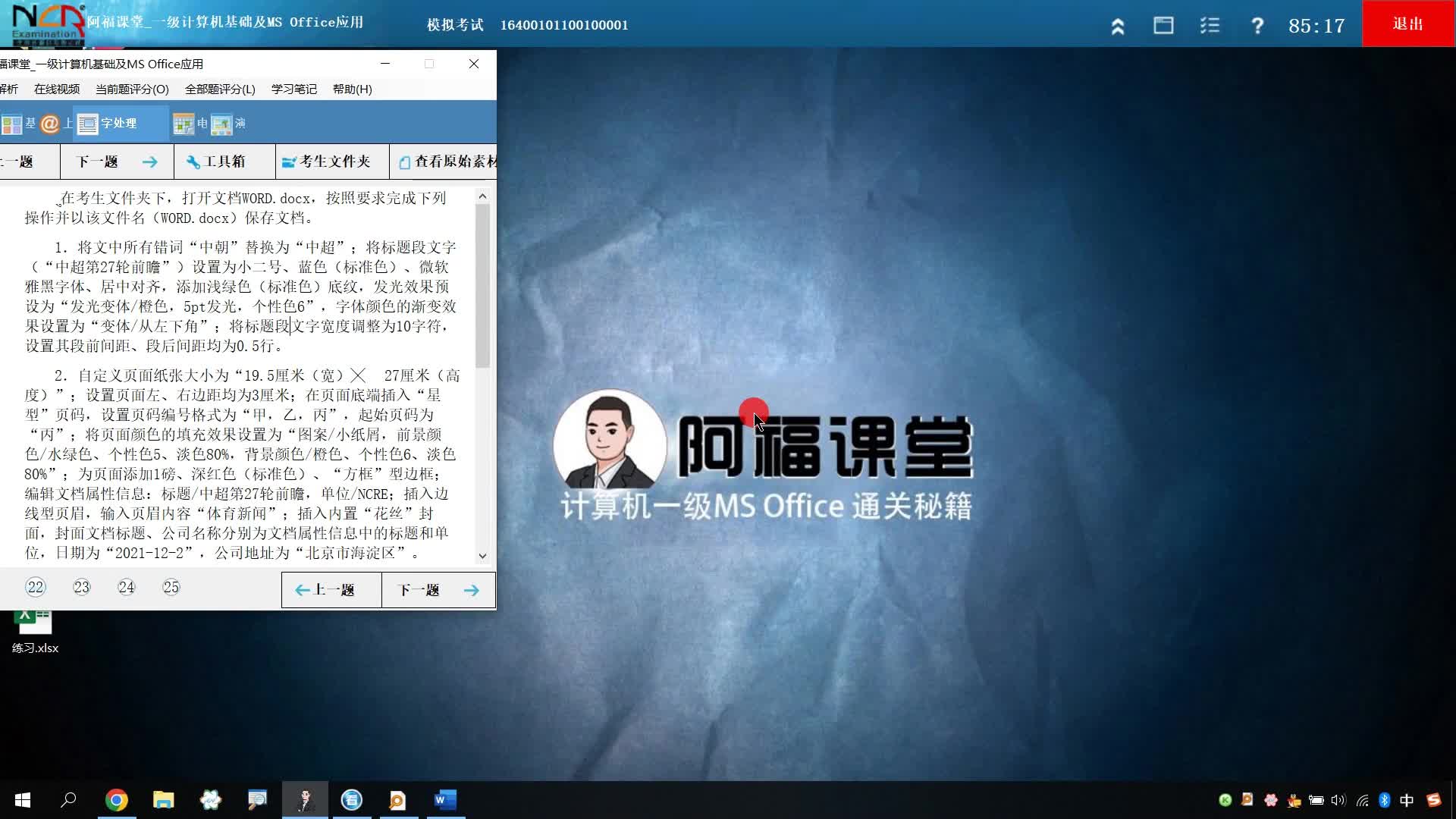1456x819 pixels.
Task: Open the question checklist icon
Action: pos(1210,26)
